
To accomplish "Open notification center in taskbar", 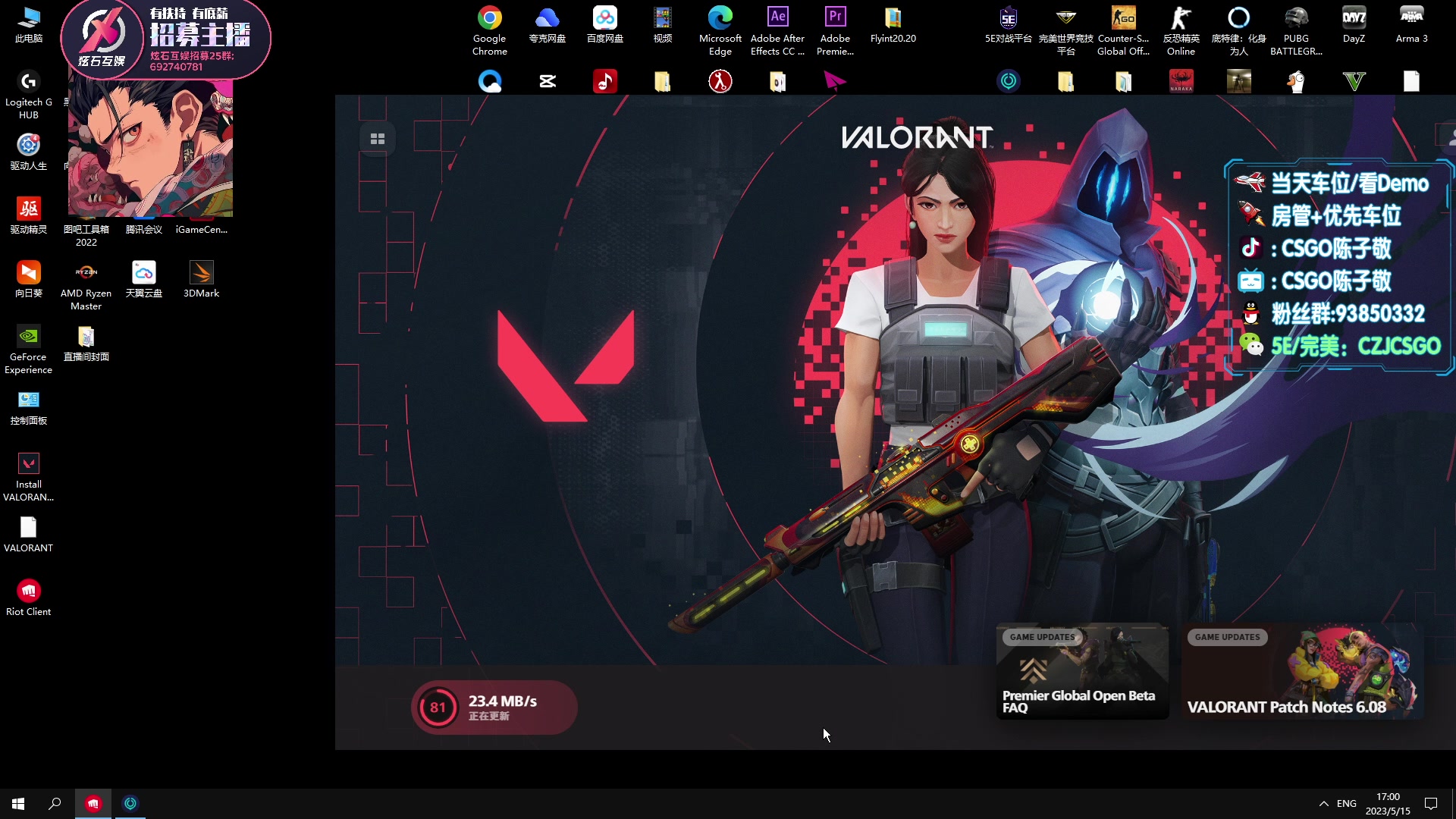I will (x=1431, y=804).
